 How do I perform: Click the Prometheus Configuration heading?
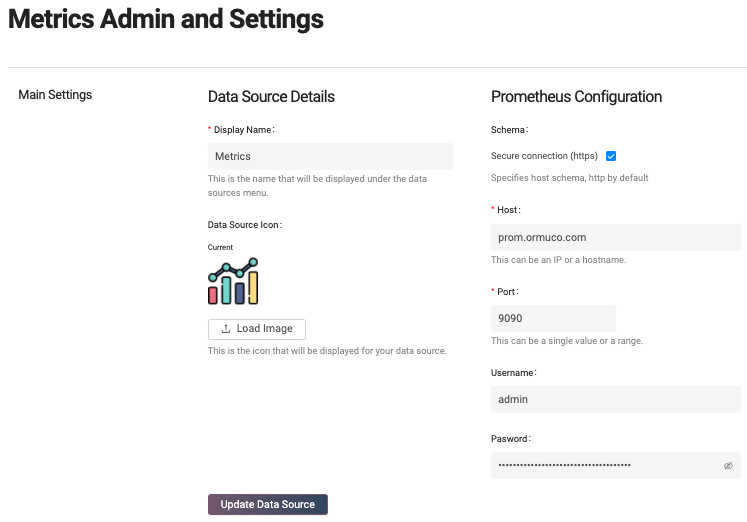click(x=576, y=97)
